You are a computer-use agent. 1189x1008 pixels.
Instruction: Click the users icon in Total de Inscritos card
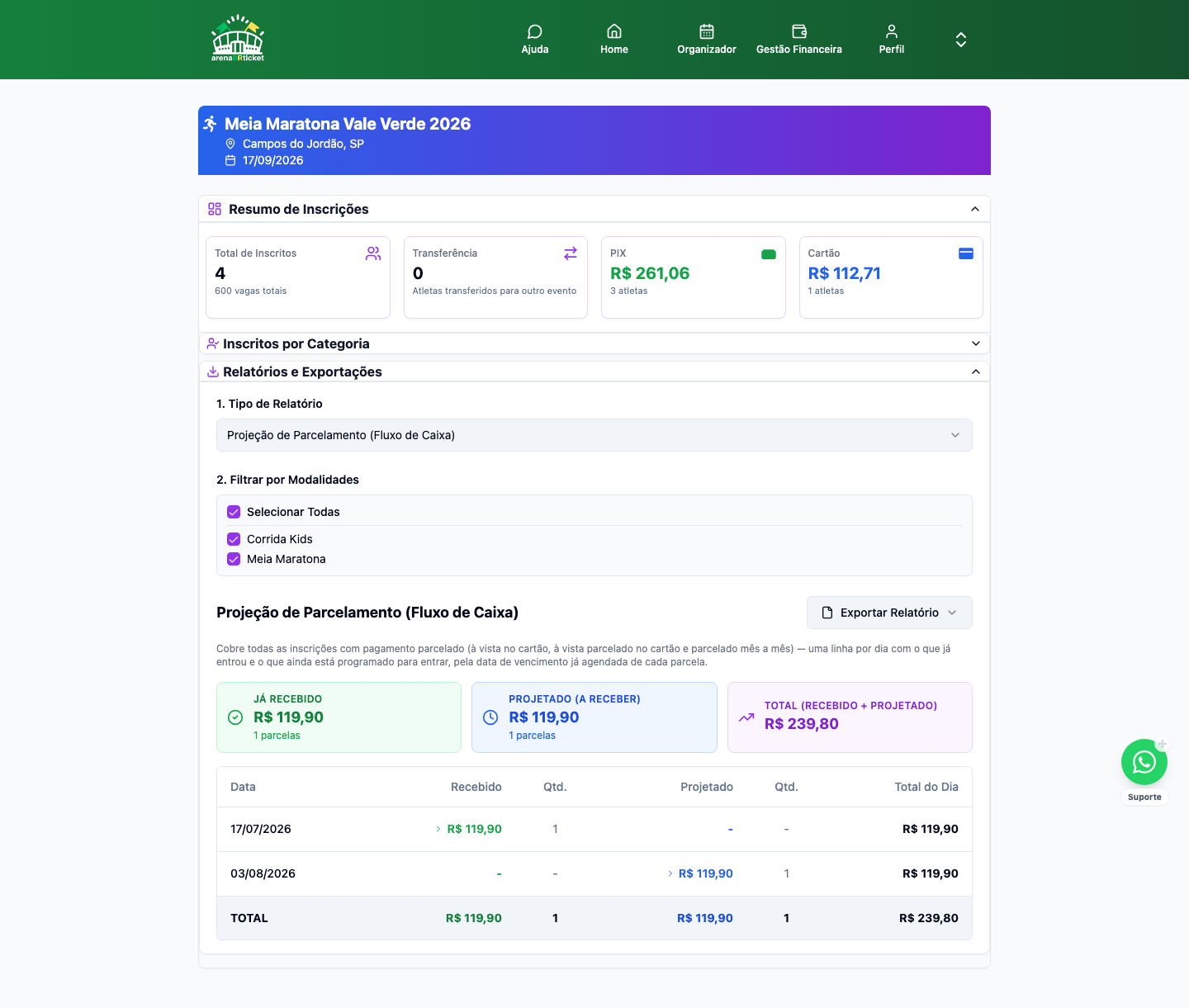[373, 253]
